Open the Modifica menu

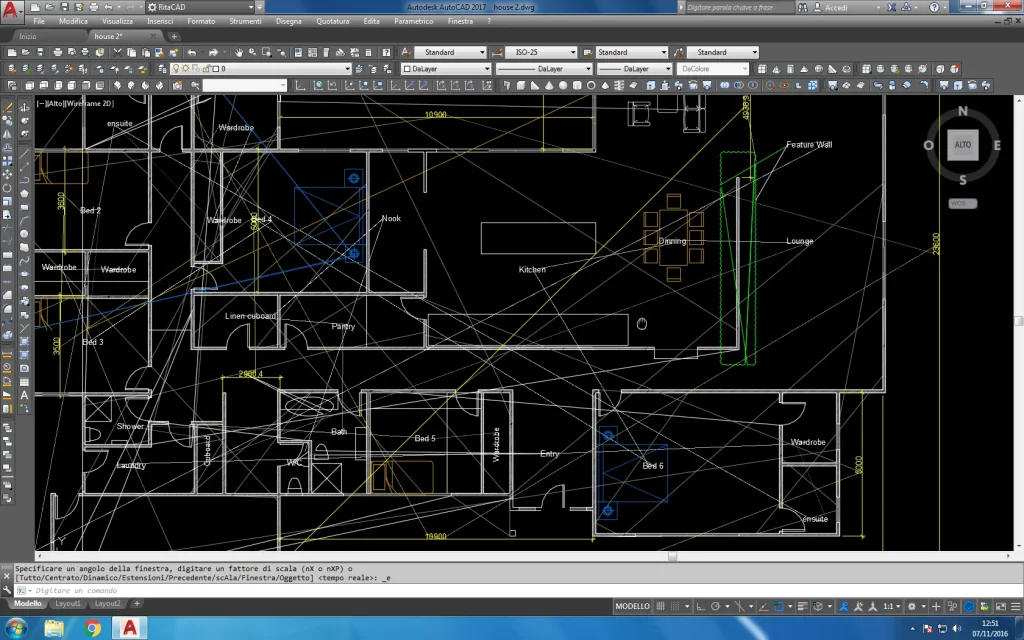[x=73, y=21]
